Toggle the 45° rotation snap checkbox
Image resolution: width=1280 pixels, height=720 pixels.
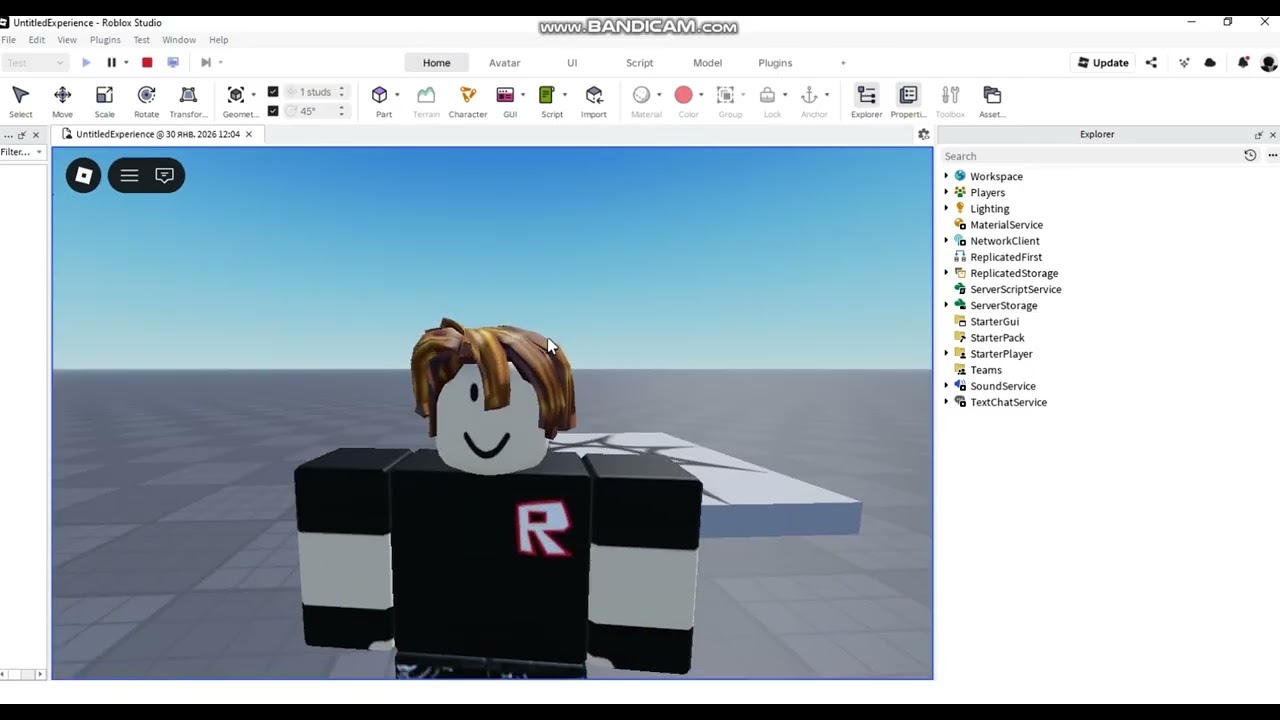(x=273, y=111)
